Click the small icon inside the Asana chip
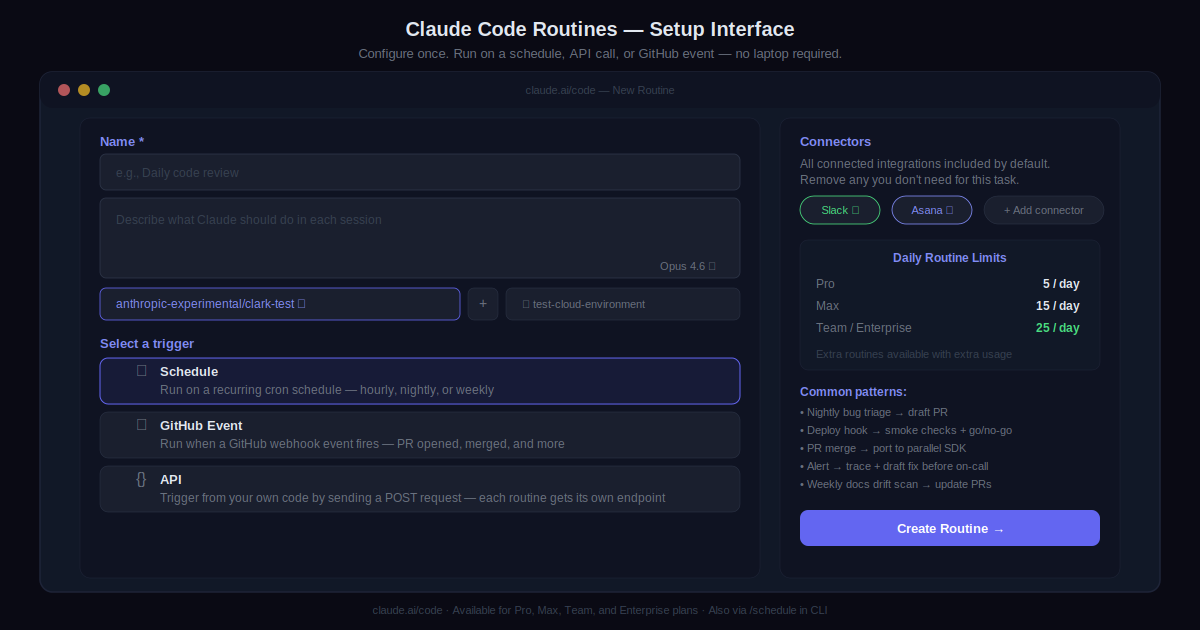Viewport: 1200px width, 630px height. point(950,210)
